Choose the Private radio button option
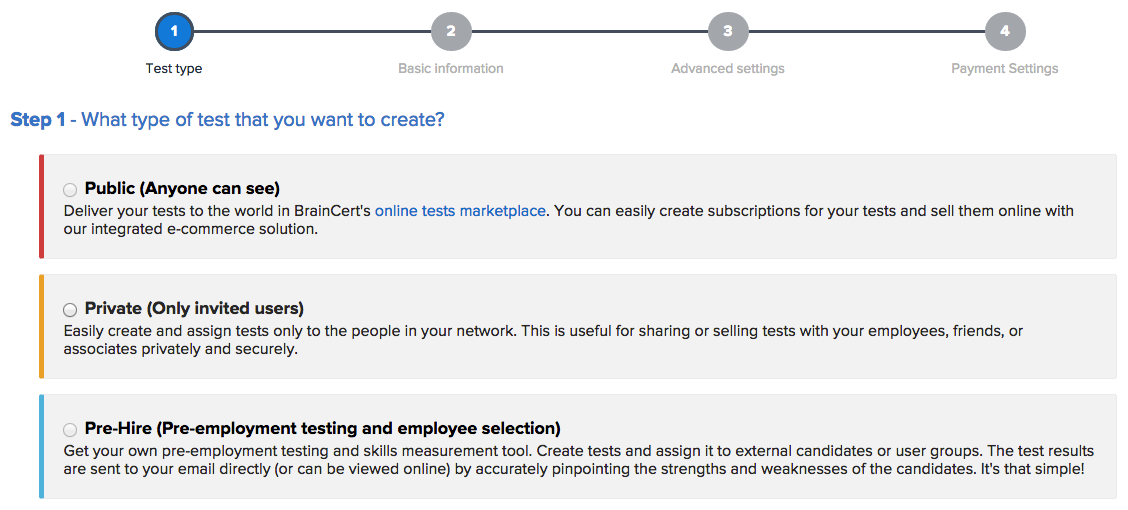 click(x=70, y=310)
